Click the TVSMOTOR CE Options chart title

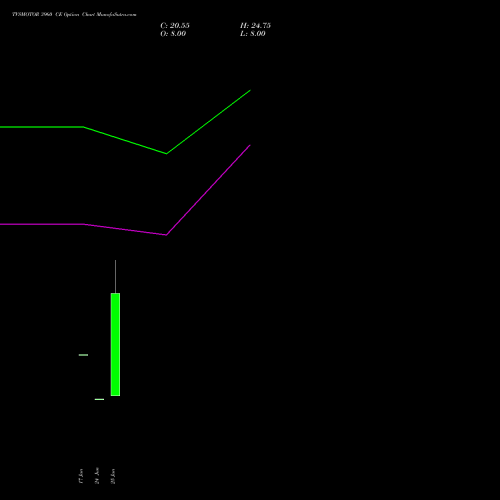74,14
